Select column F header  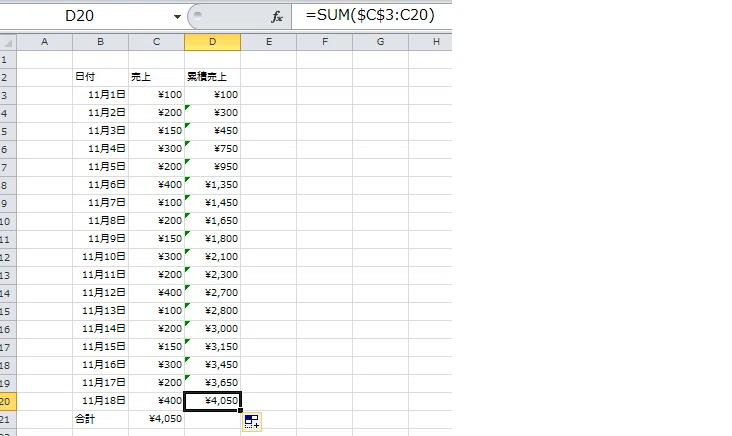pyautogui.click(x=324, y=42)
